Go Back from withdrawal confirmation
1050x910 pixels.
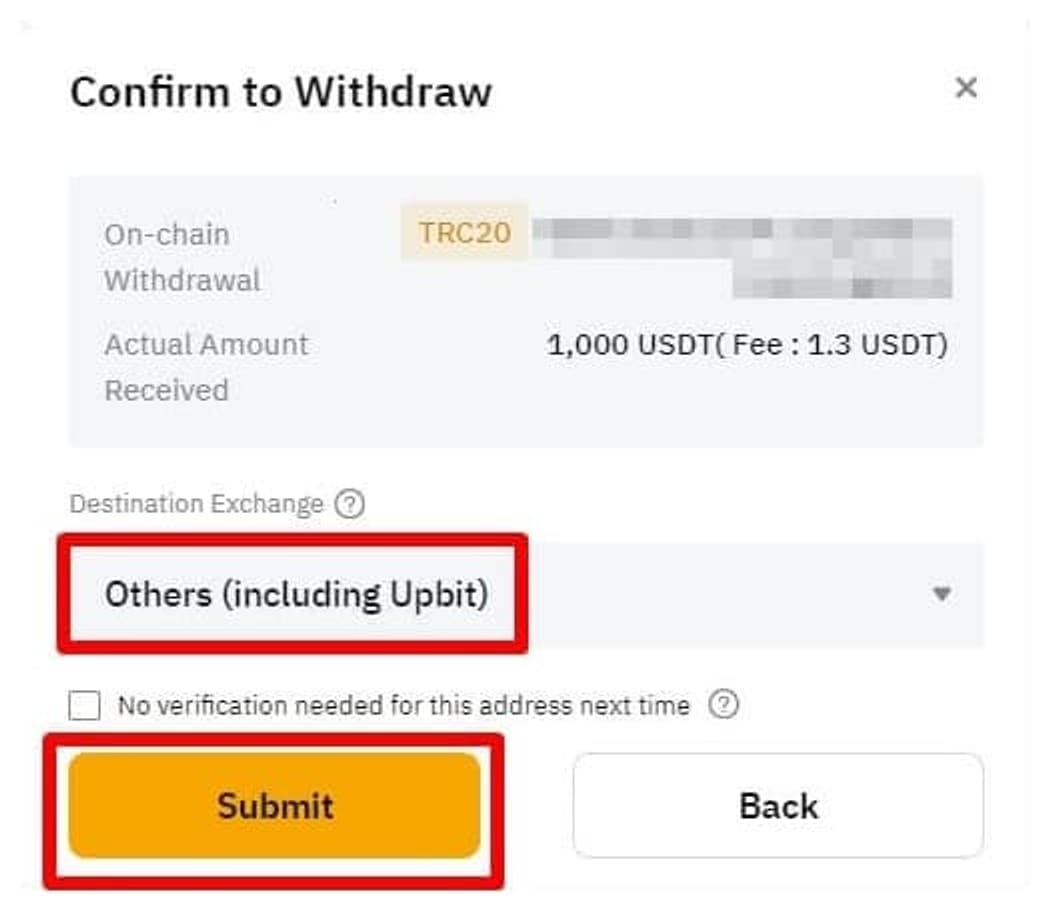coord(778,806)
